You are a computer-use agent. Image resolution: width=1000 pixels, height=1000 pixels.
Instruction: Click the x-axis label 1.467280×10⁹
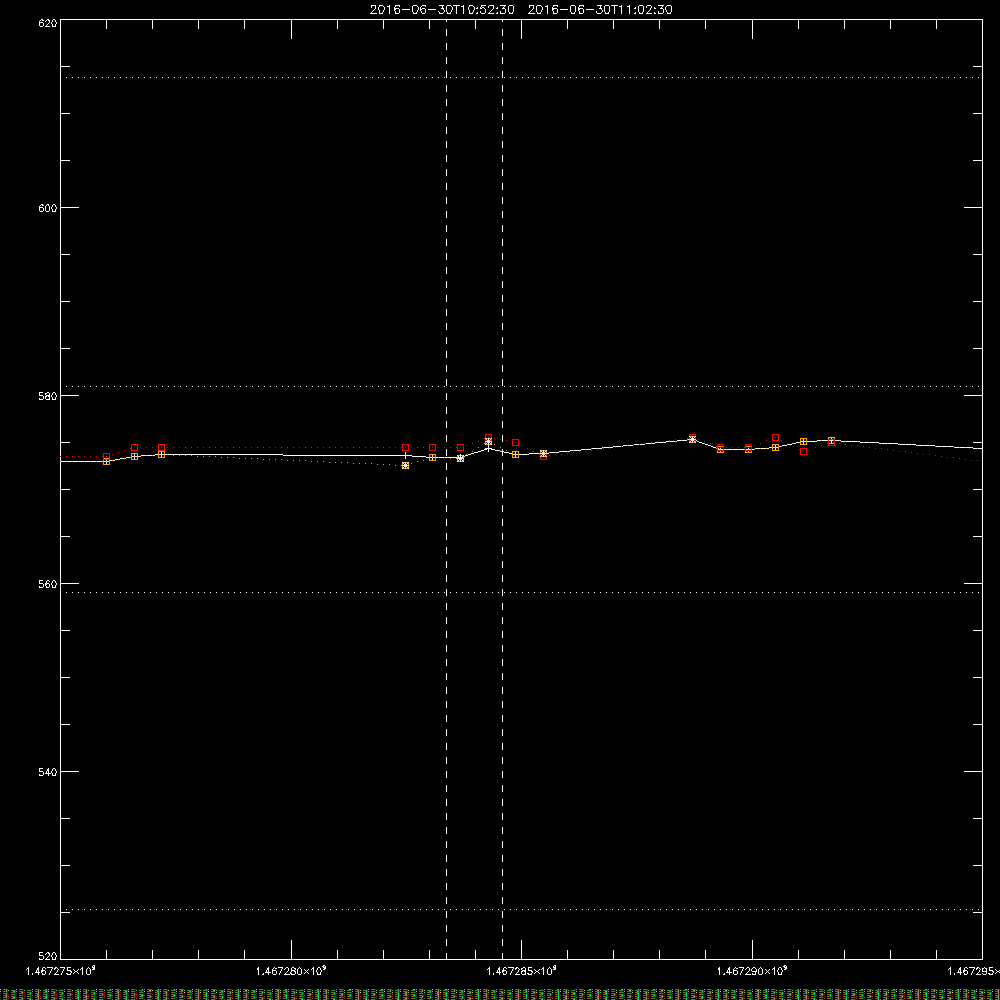291,971
